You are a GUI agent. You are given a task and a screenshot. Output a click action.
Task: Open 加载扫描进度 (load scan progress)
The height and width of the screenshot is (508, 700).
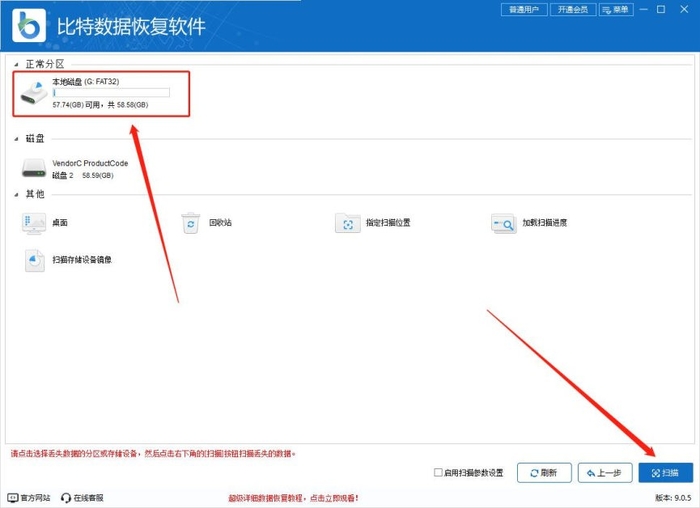coord(503,224)
